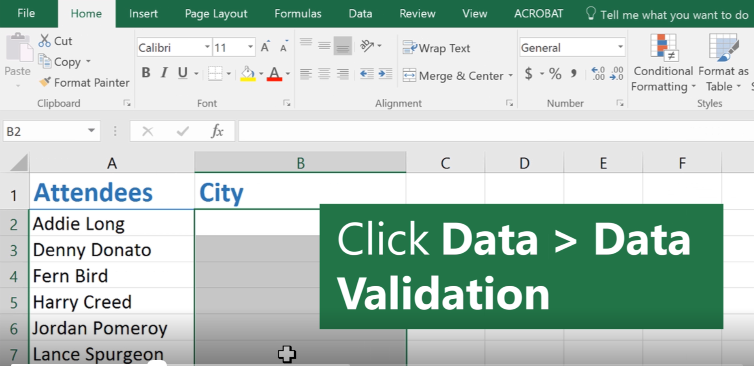Apply Percent Style format

(555, 74)
